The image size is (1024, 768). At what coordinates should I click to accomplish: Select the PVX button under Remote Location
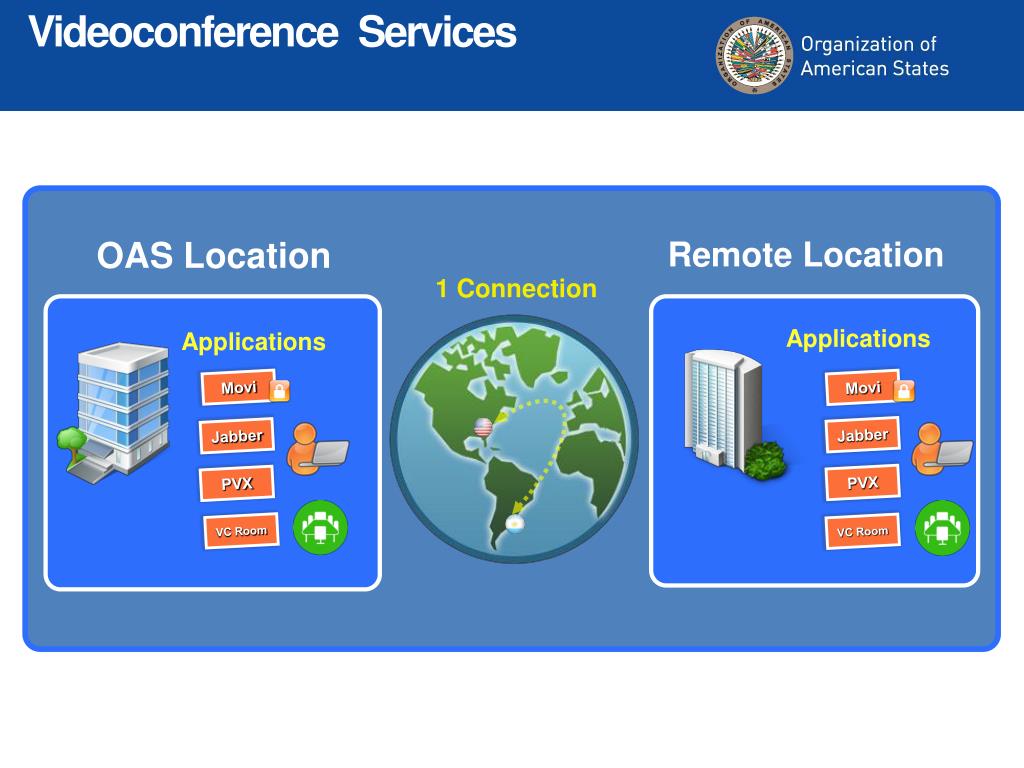point(862,483)
